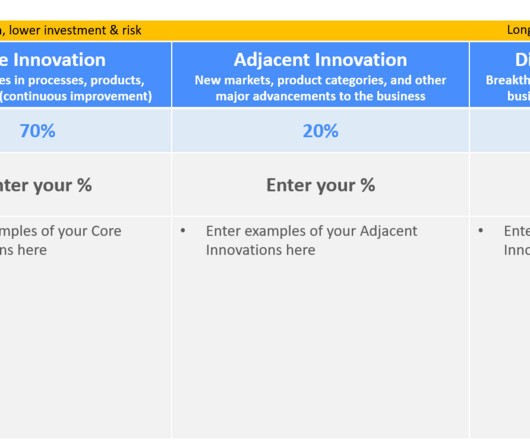Click the 'Long' text at banner's right
The height and width of the screenshot is (442, 530).
(519, 30)
